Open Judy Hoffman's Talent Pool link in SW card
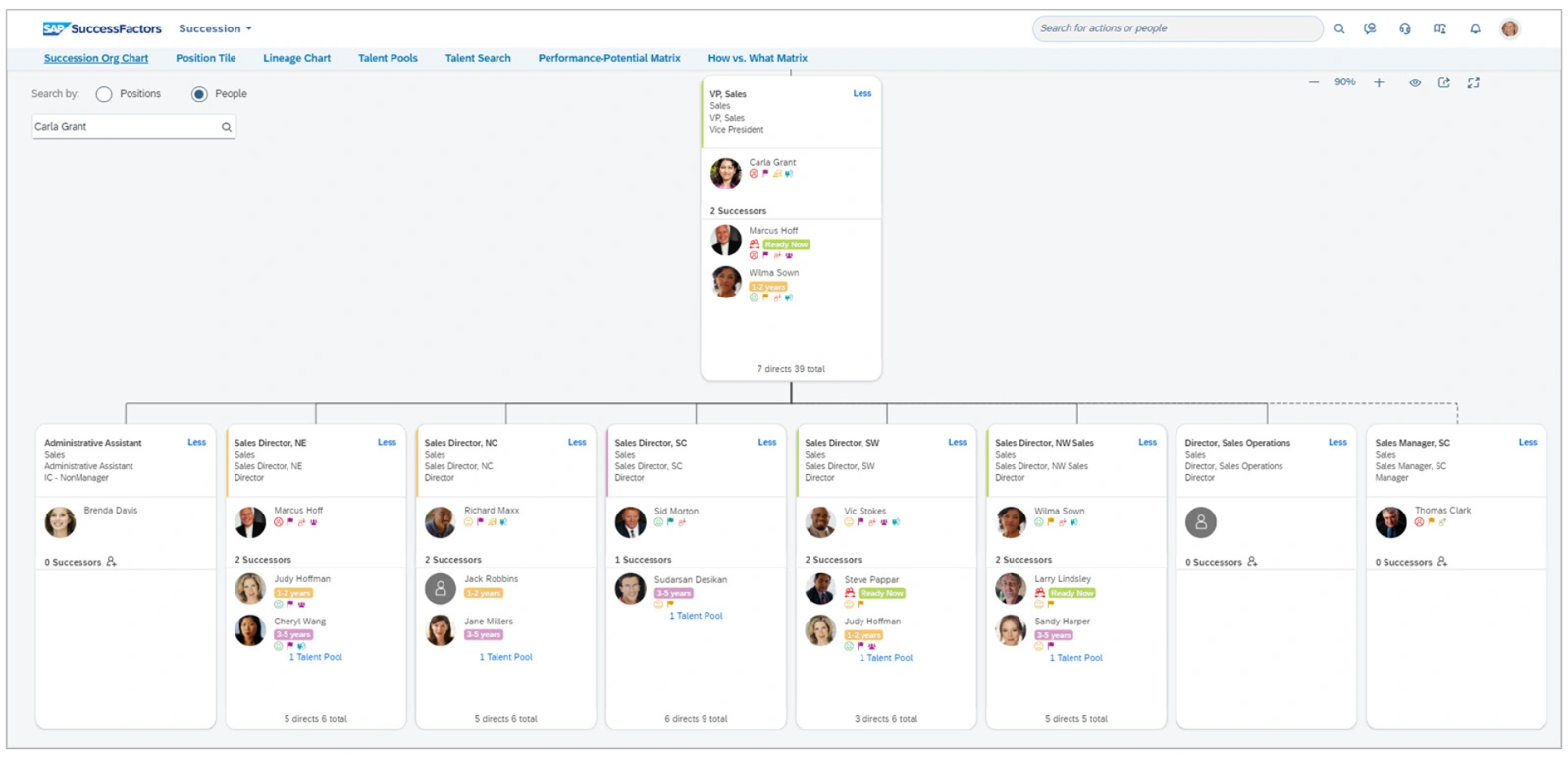 886,658
